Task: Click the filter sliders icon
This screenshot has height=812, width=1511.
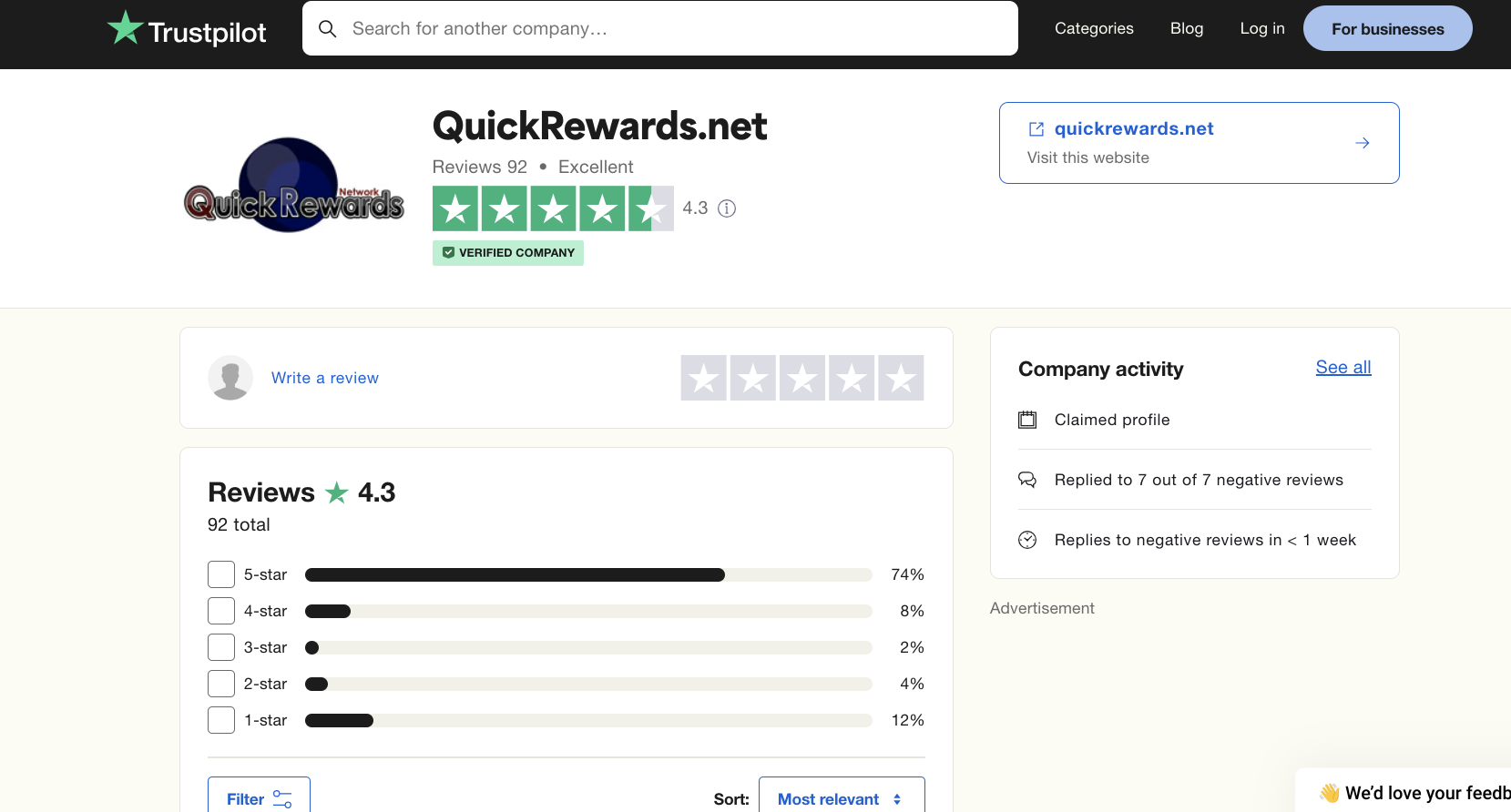Action: (x=282, y=799)
